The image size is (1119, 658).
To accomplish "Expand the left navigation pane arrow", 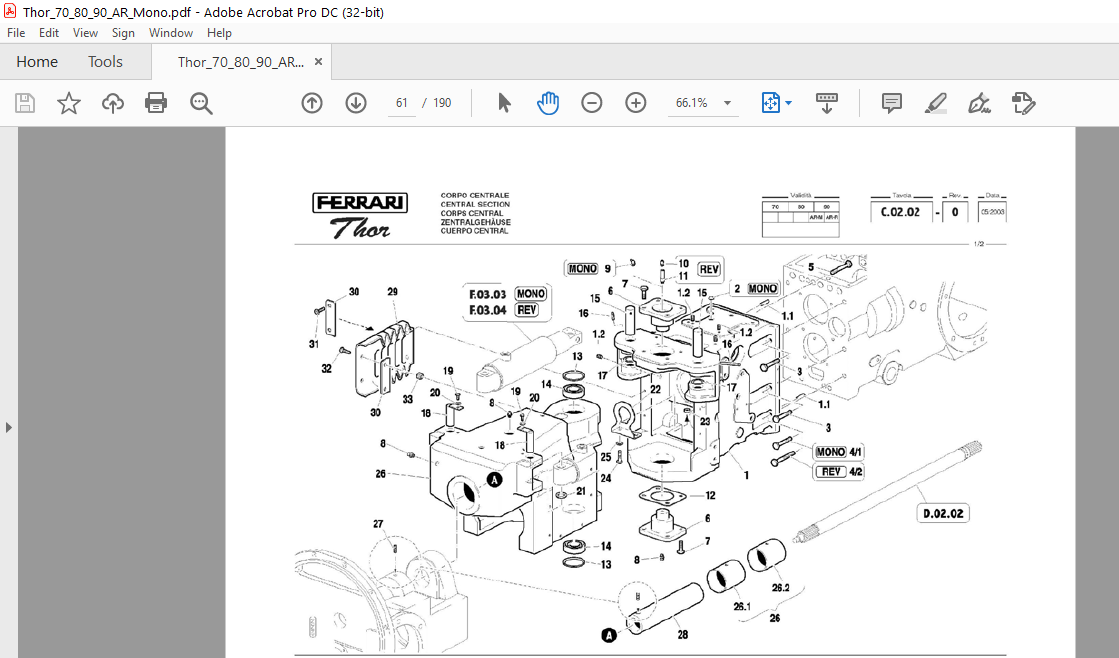I will tap(9, 427).
